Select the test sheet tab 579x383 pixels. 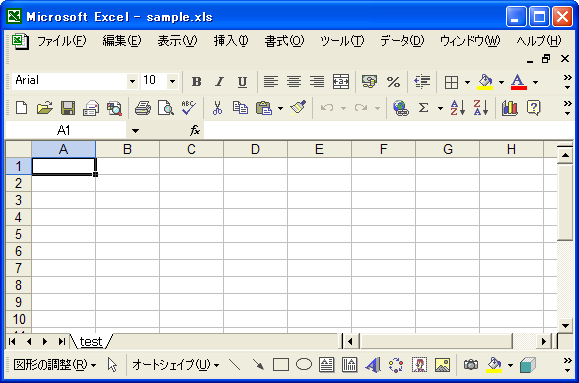tap(91, 342)
